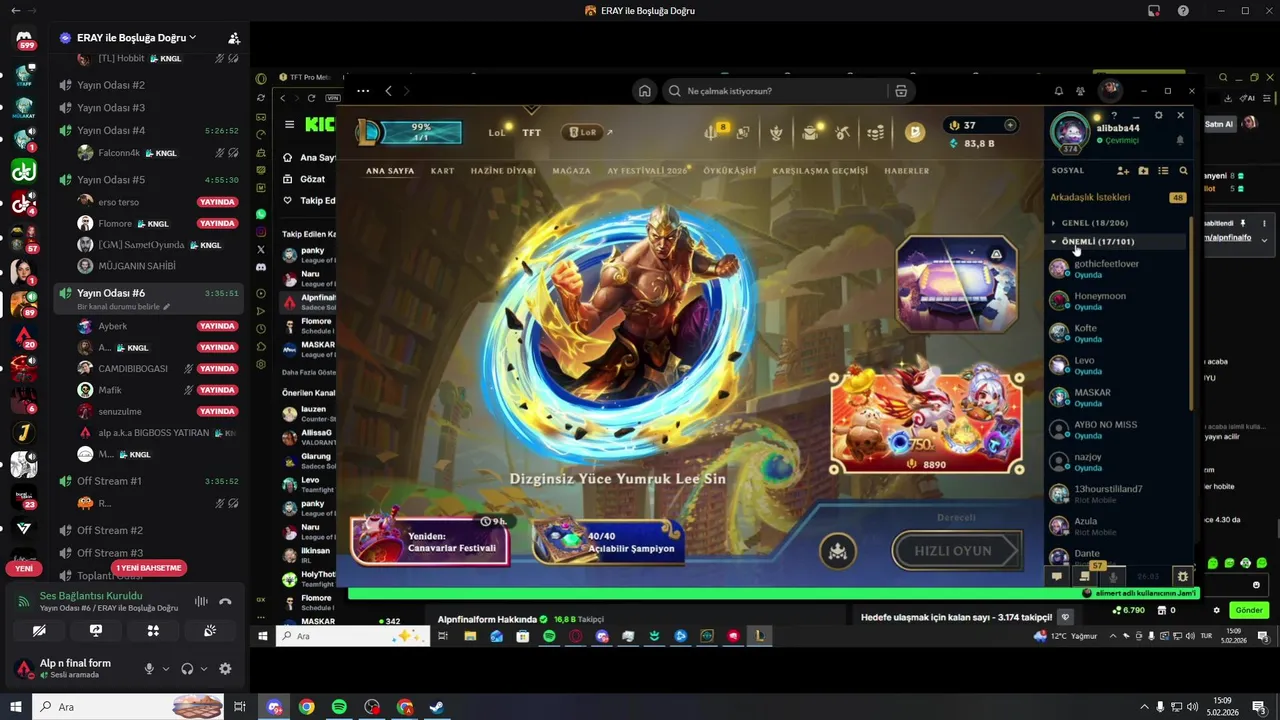Open Spotify notifications bell icon
Viewport: 1280px width, 720px height.
(x=1058, y=91)
